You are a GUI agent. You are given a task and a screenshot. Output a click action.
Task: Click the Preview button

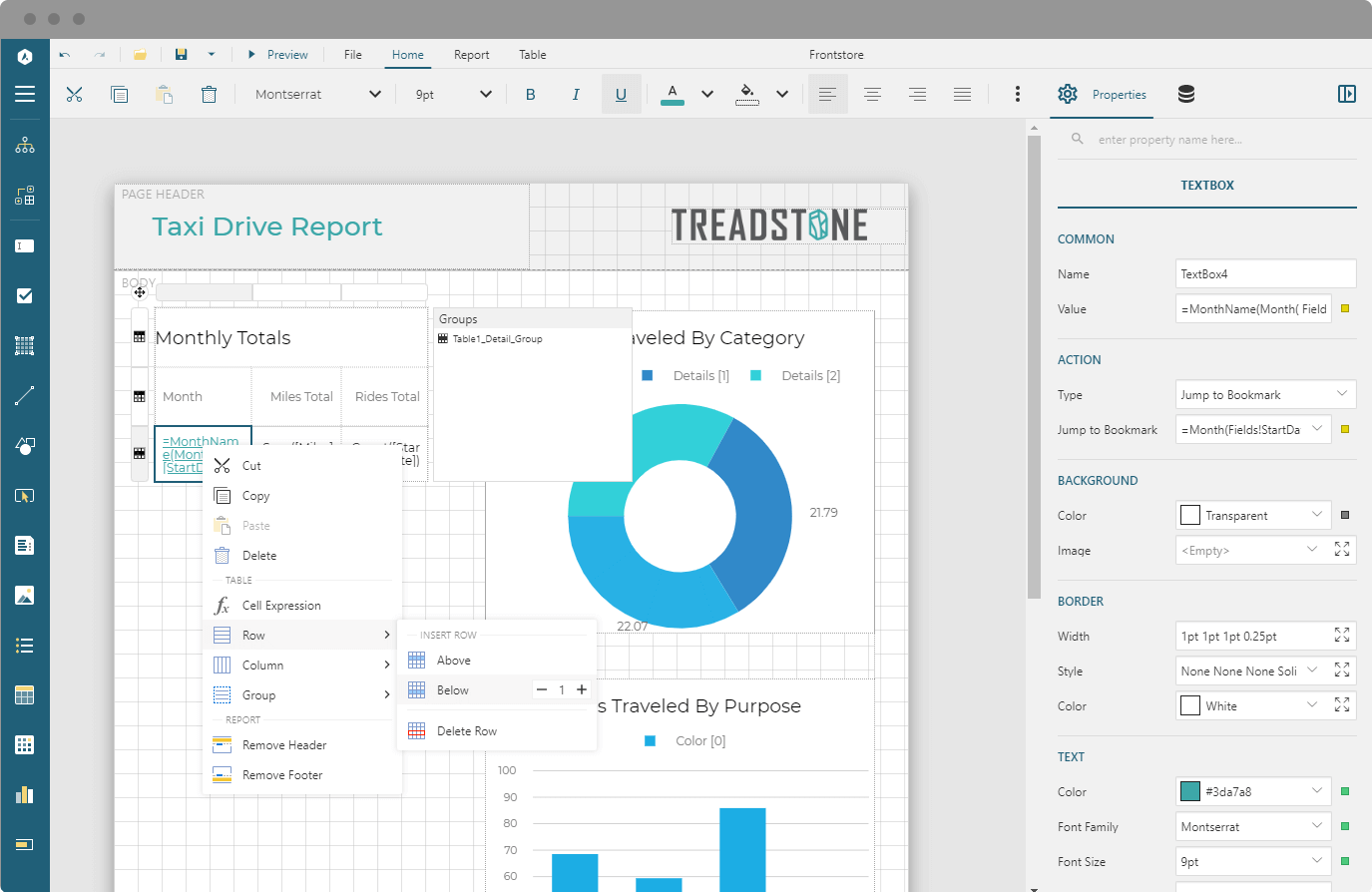[277, 55]
